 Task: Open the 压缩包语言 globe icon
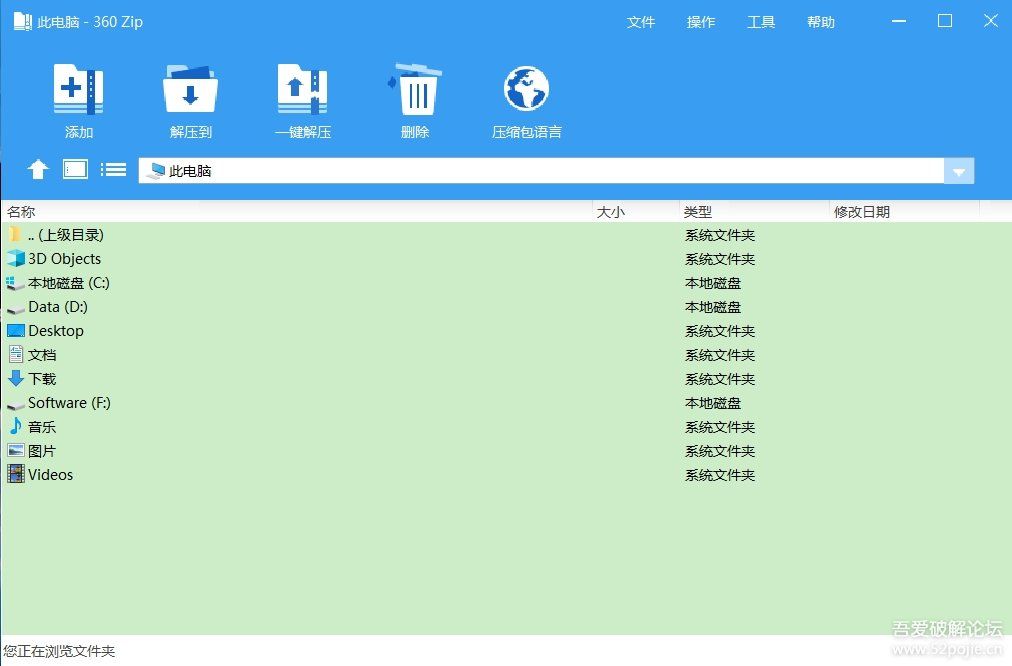526,88
